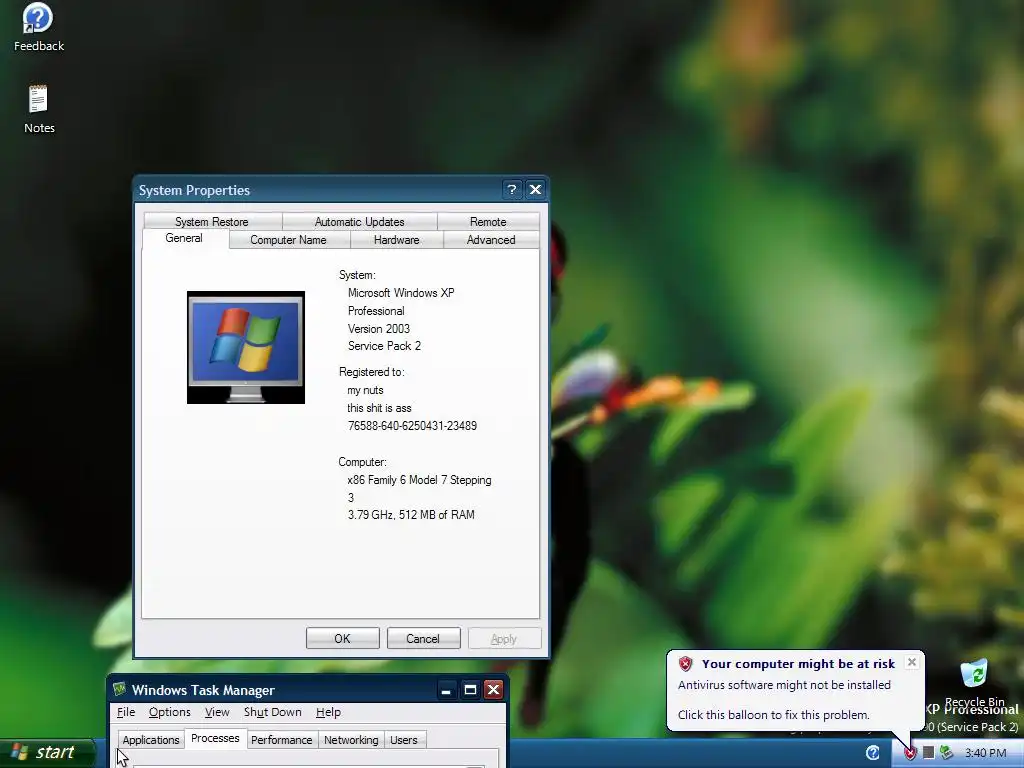Open the Task Manager Shut Down menu
Image resolution: width=1024 pixels, height=768 pixels.
tap(272, 712)
